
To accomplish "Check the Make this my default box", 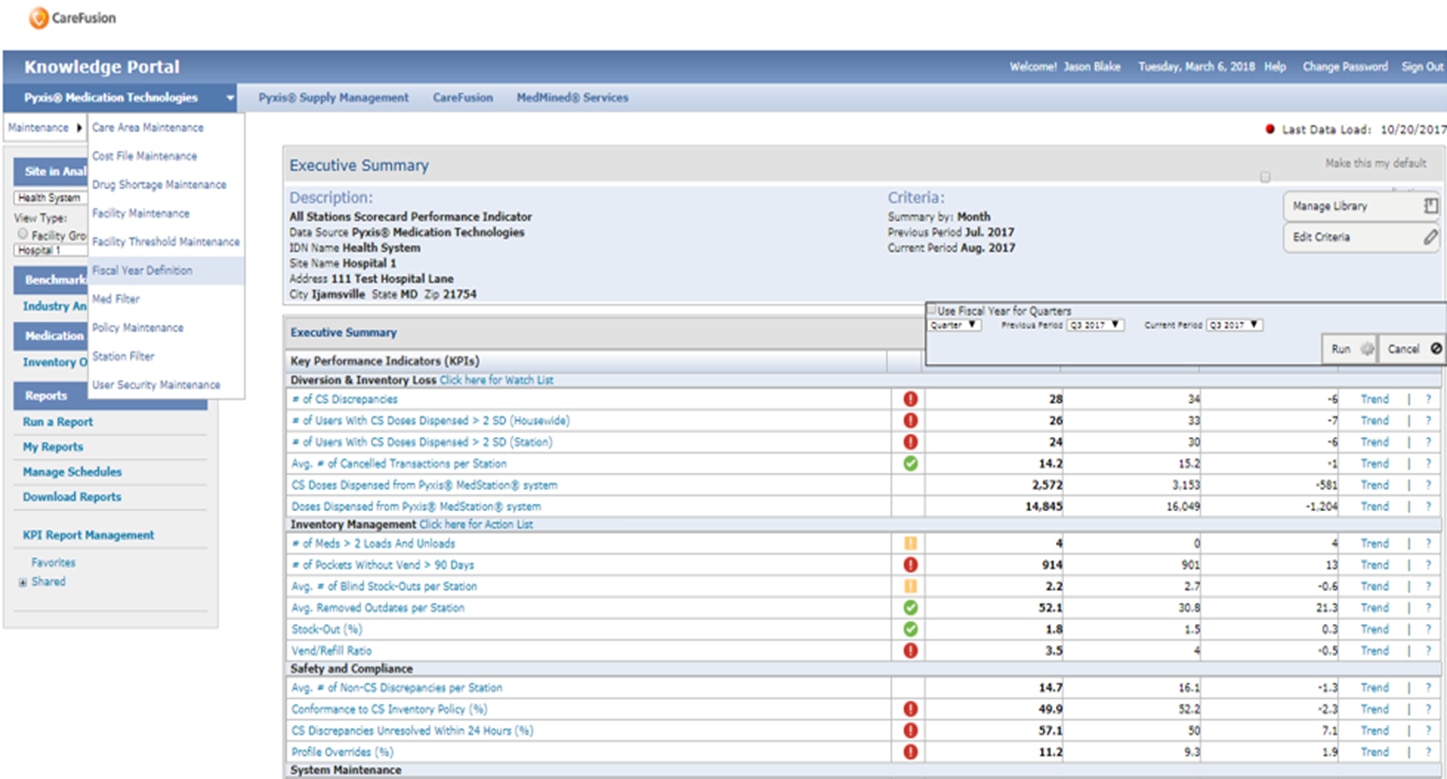I will click(x=1265, y=177).
